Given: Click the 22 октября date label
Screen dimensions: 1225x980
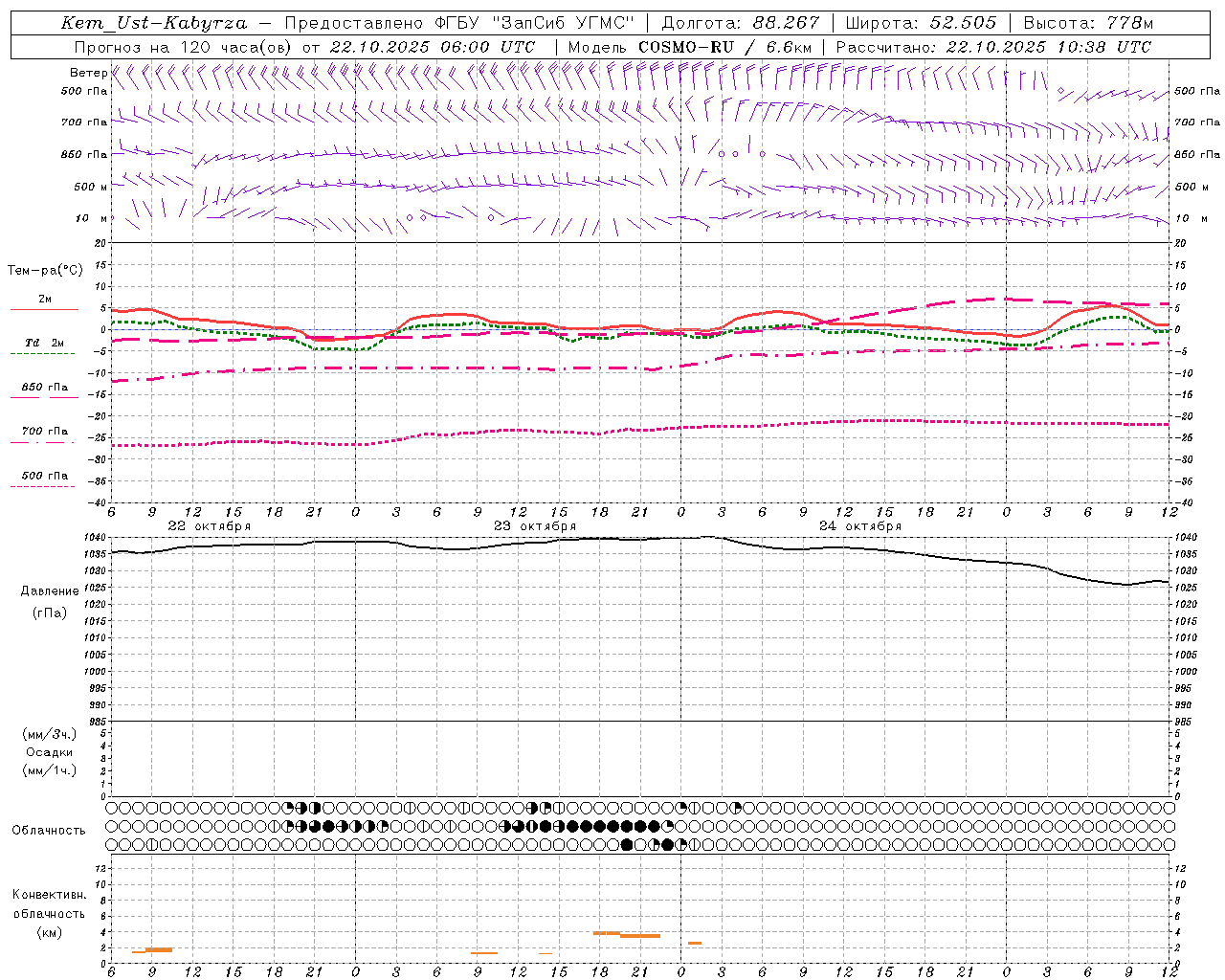Looking at the screenshot, I should coord(210,526).
